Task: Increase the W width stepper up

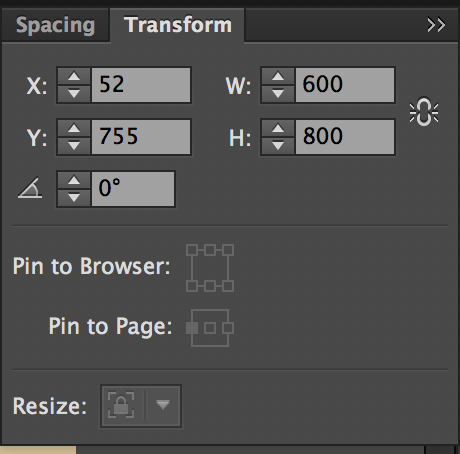Action: pos(278,77)
